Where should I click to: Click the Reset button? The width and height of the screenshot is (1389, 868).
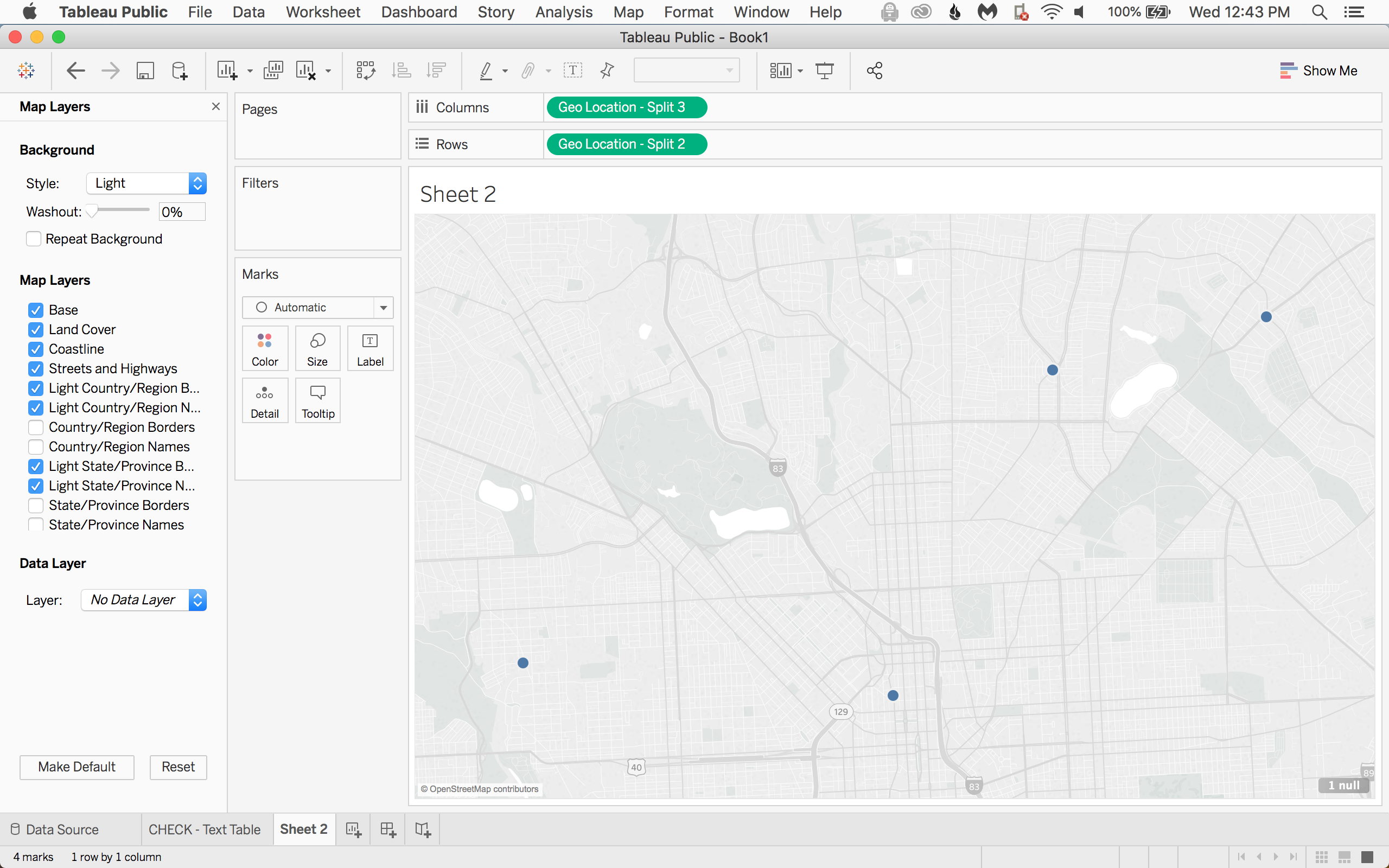click(x=178, y=767)
